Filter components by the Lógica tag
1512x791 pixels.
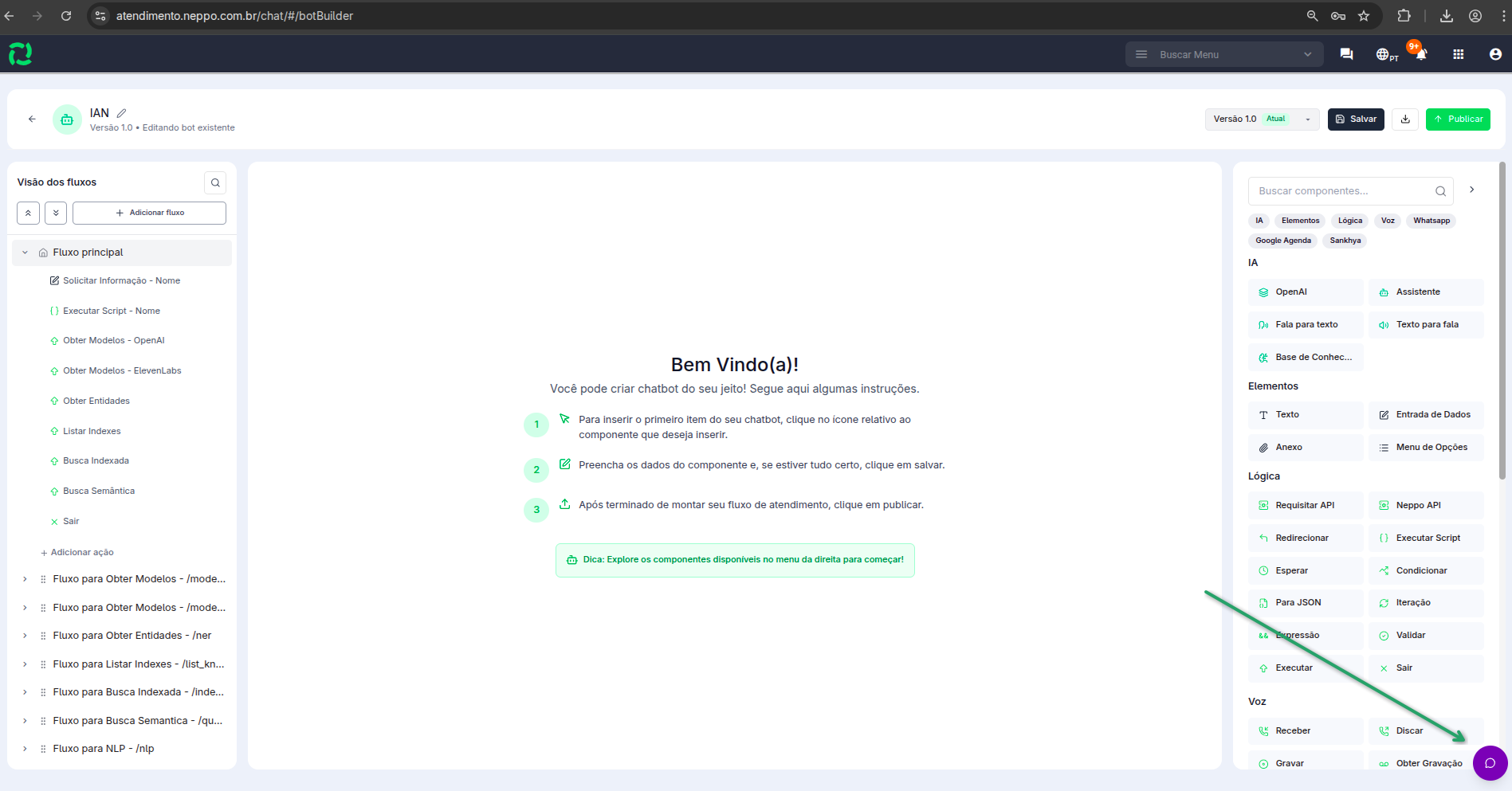(1350, 221)
